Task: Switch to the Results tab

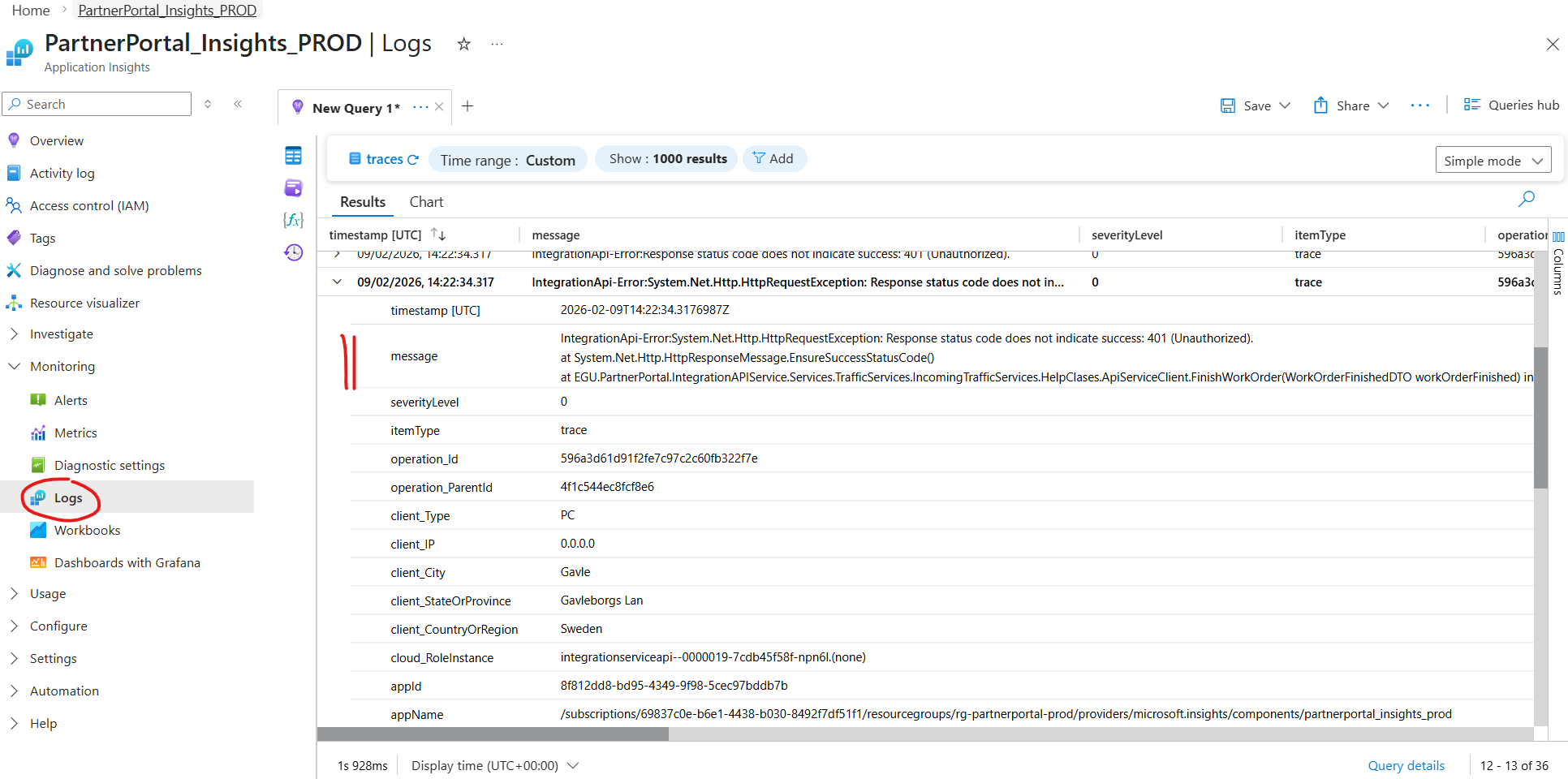Action: [x=363, y=201]
